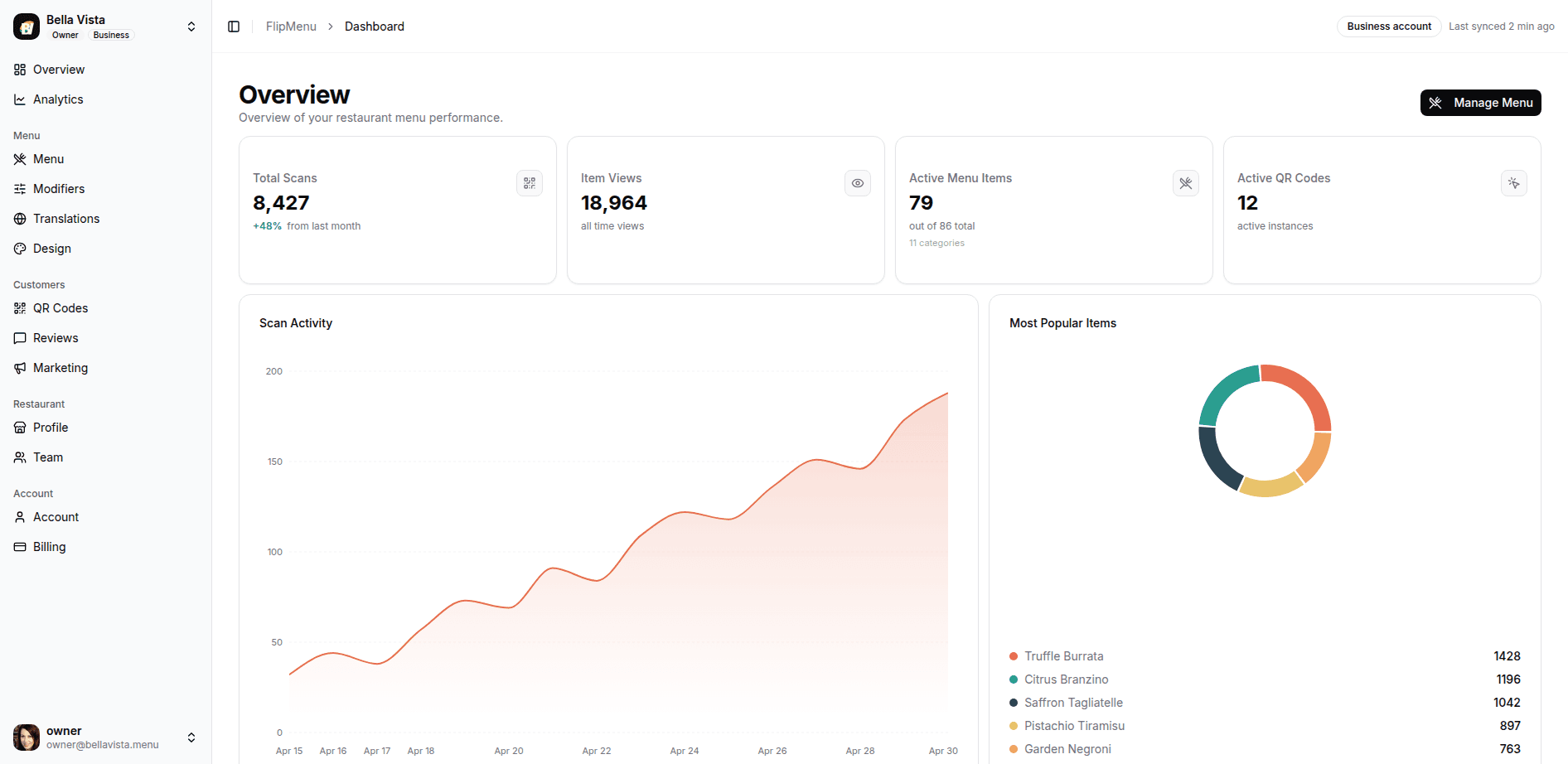Click the QR icon on Total Scans card

(x=530, y=183)
